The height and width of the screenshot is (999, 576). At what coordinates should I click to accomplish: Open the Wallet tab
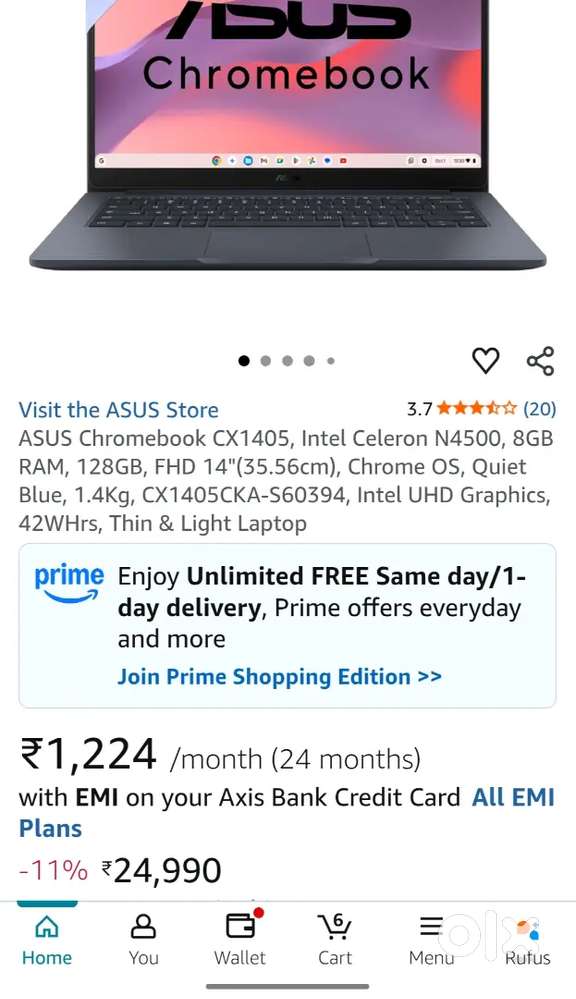coord(240,940)
